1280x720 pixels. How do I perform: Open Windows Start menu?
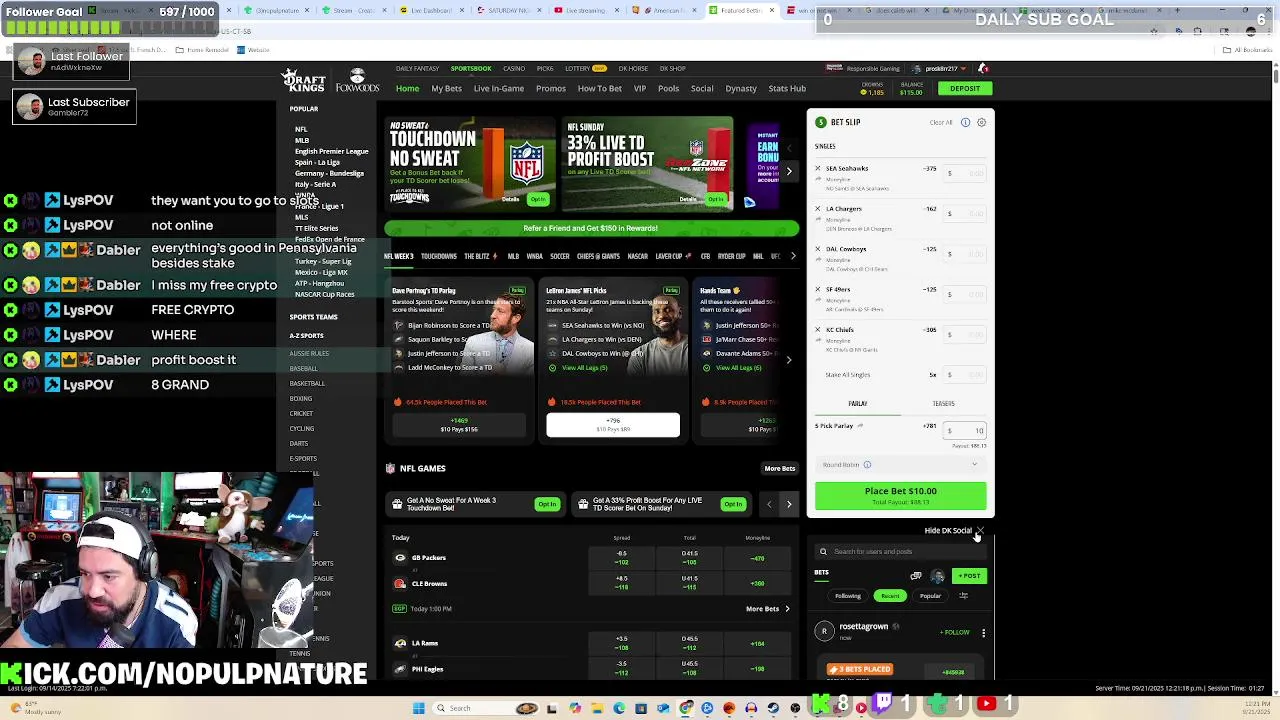click(418, 708)
